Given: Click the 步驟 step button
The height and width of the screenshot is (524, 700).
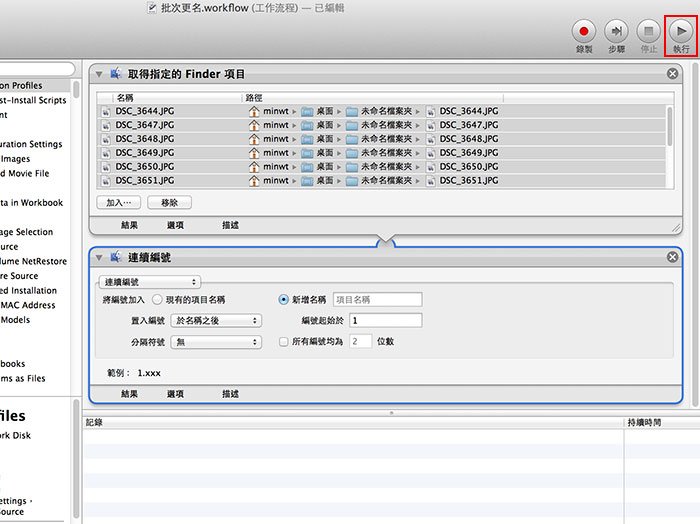Looking at the screenshot, I should (x=617, y=30).
